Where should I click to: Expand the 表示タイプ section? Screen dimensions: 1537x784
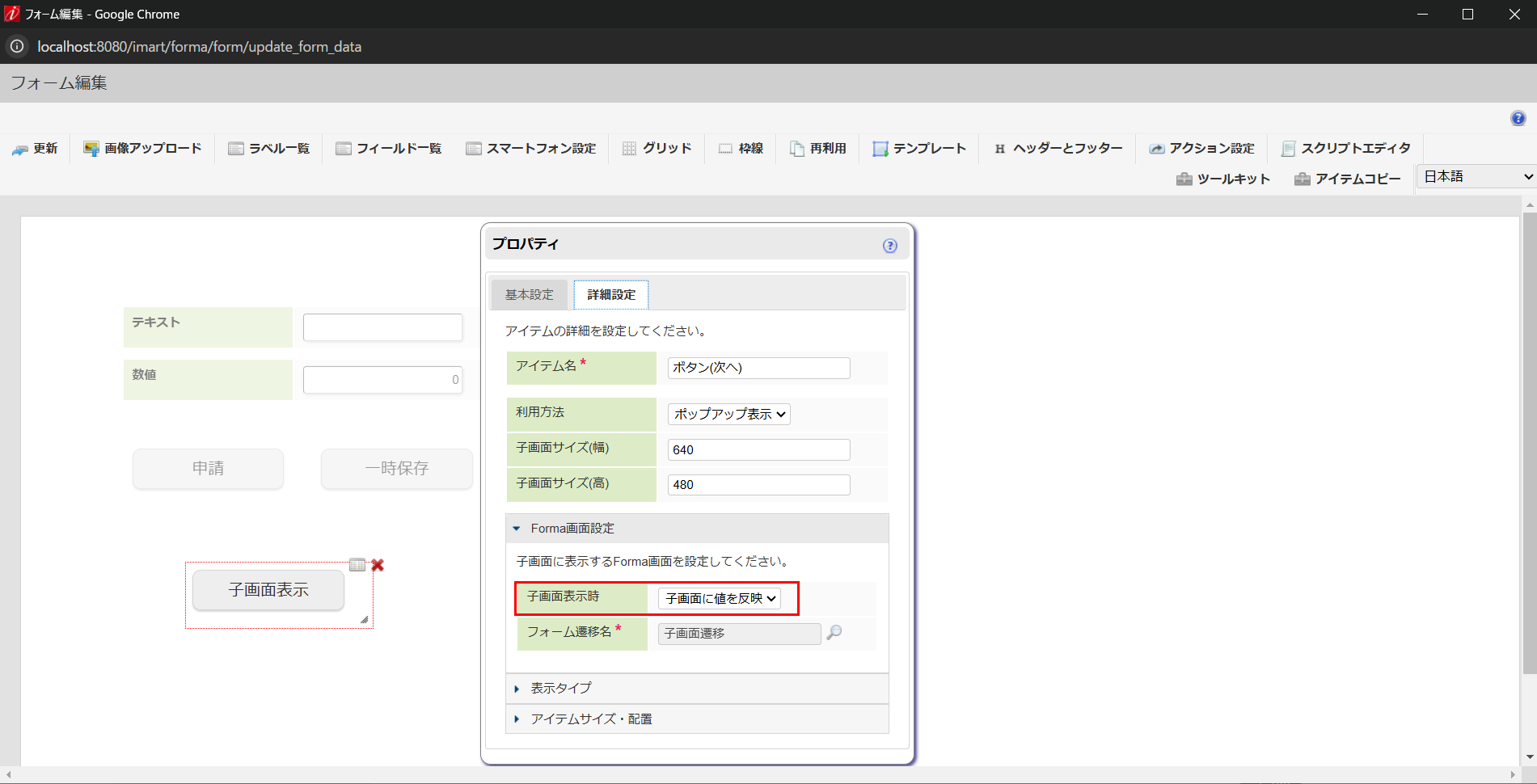(x=559, y=689)
